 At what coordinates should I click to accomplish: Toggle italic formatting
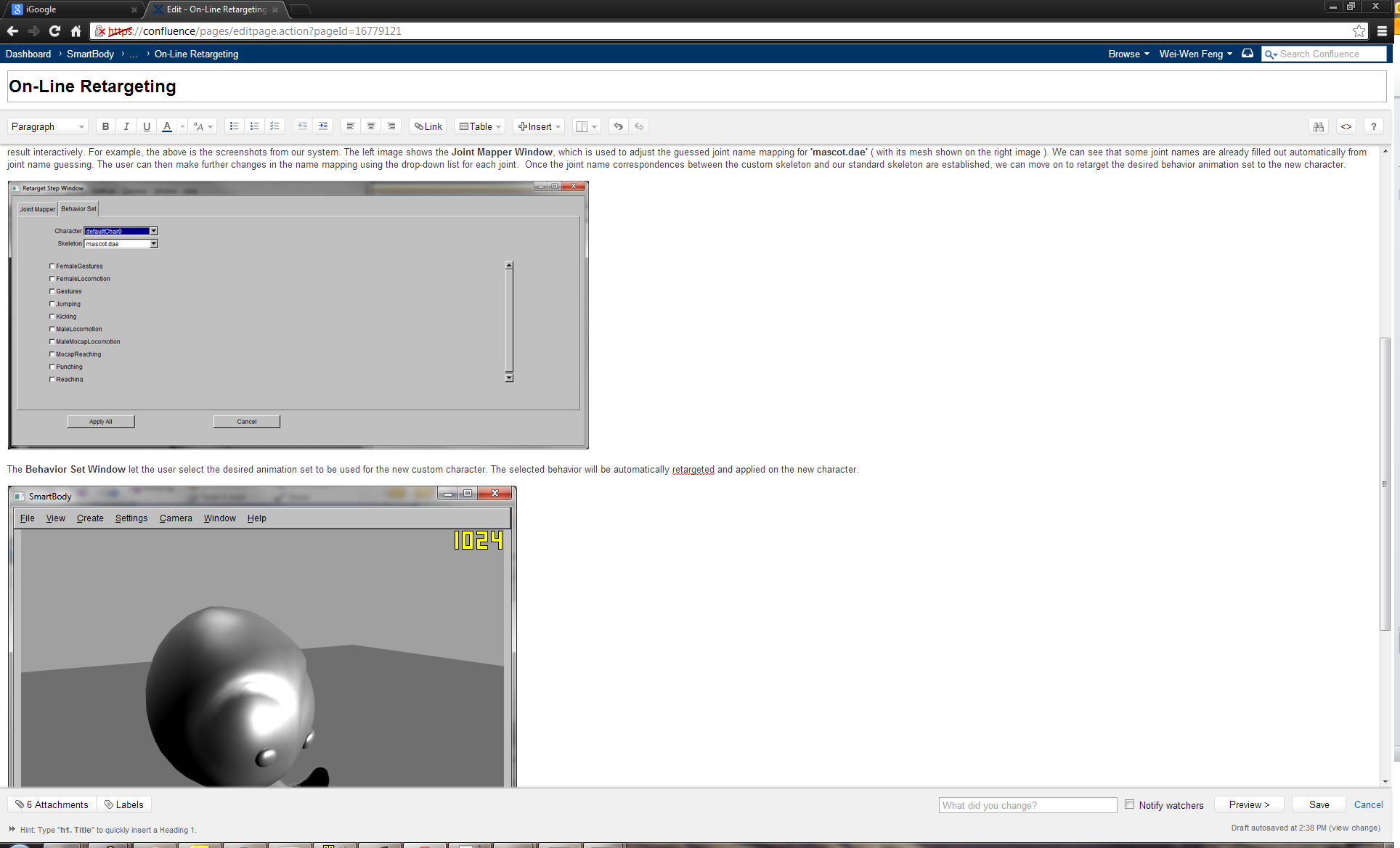[126, 126]
